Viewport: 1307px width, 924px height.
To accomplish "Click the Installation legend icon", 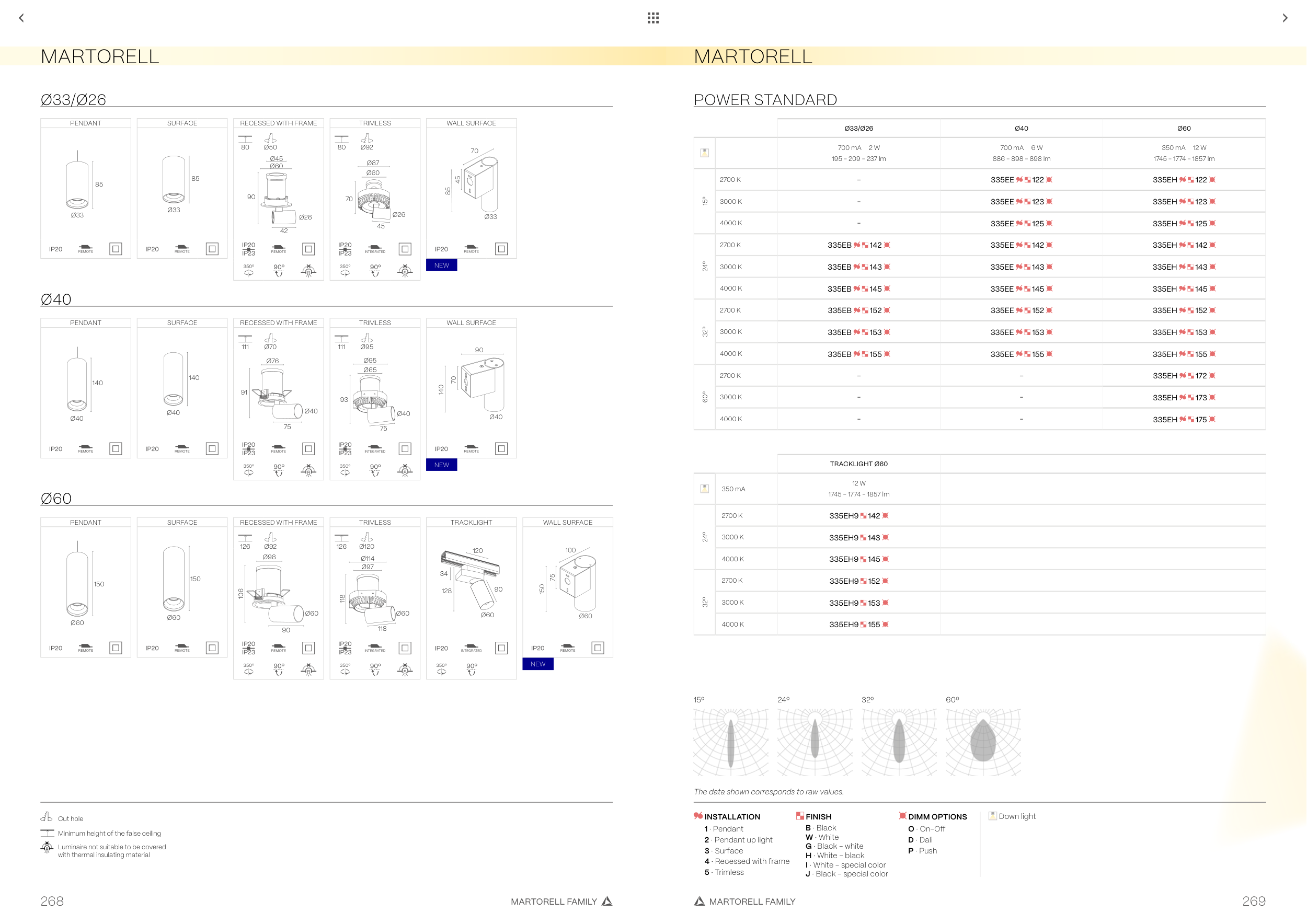I will (698, 816).
